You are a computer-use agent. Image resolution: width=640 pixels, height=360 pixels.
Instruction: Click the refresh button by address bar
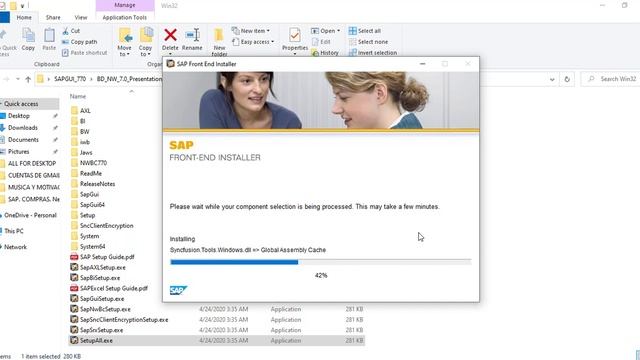[567, 79]
